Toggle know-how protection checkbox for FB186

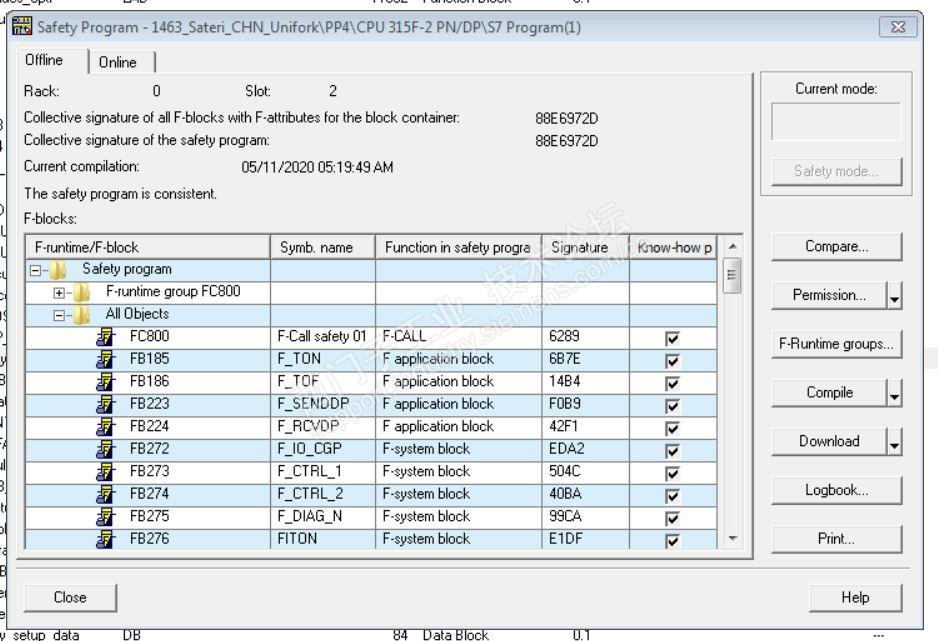[x=672, y=383]
